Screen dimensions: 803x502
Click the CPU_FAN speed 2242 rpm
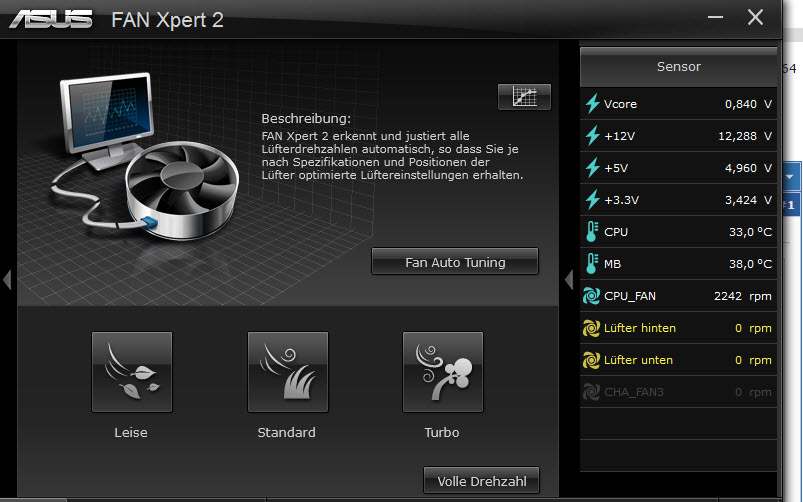click(x=743, y=296)
